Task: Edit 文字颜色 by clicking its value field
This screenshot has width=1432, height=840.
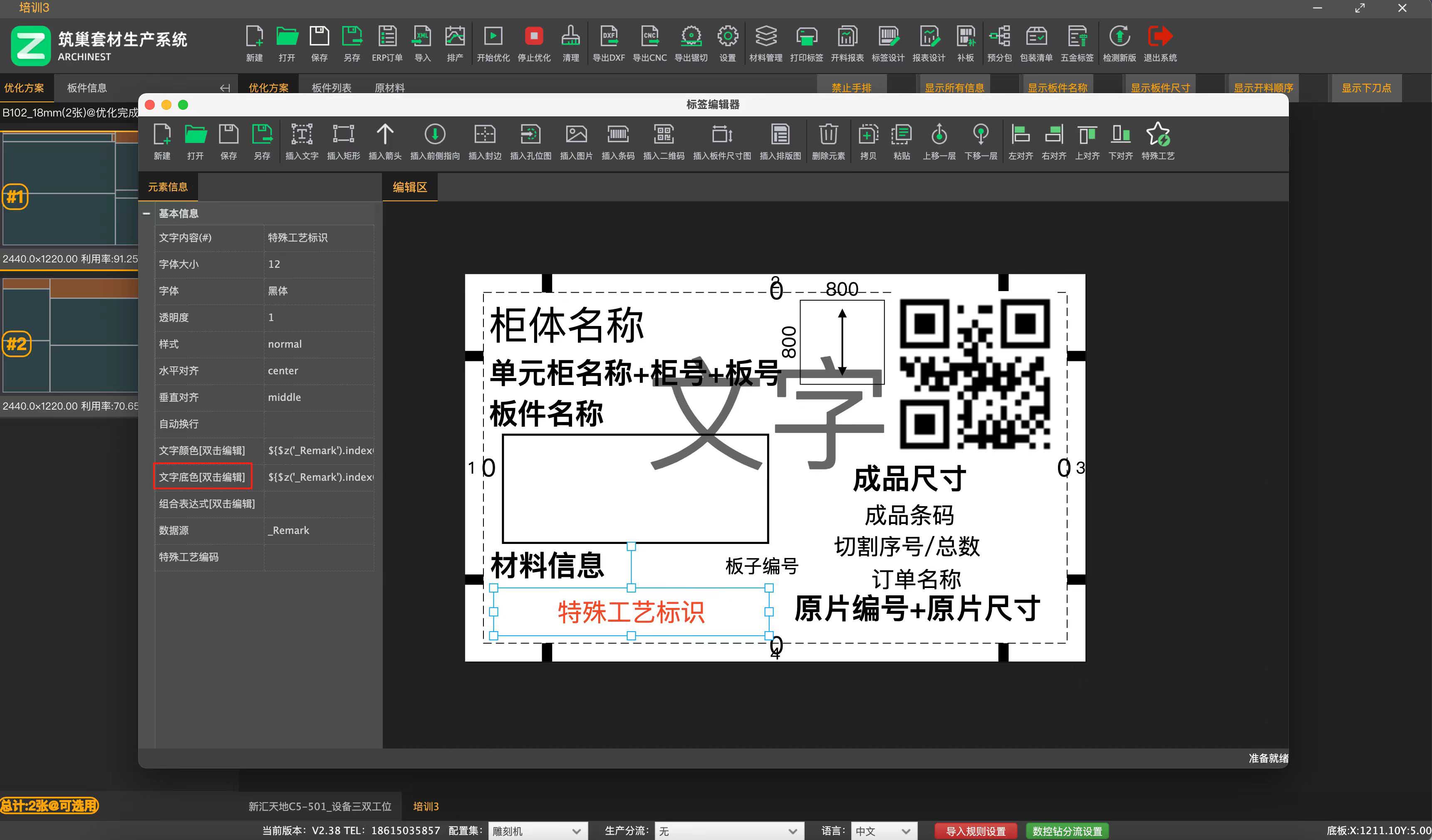Action: point(318,450)
